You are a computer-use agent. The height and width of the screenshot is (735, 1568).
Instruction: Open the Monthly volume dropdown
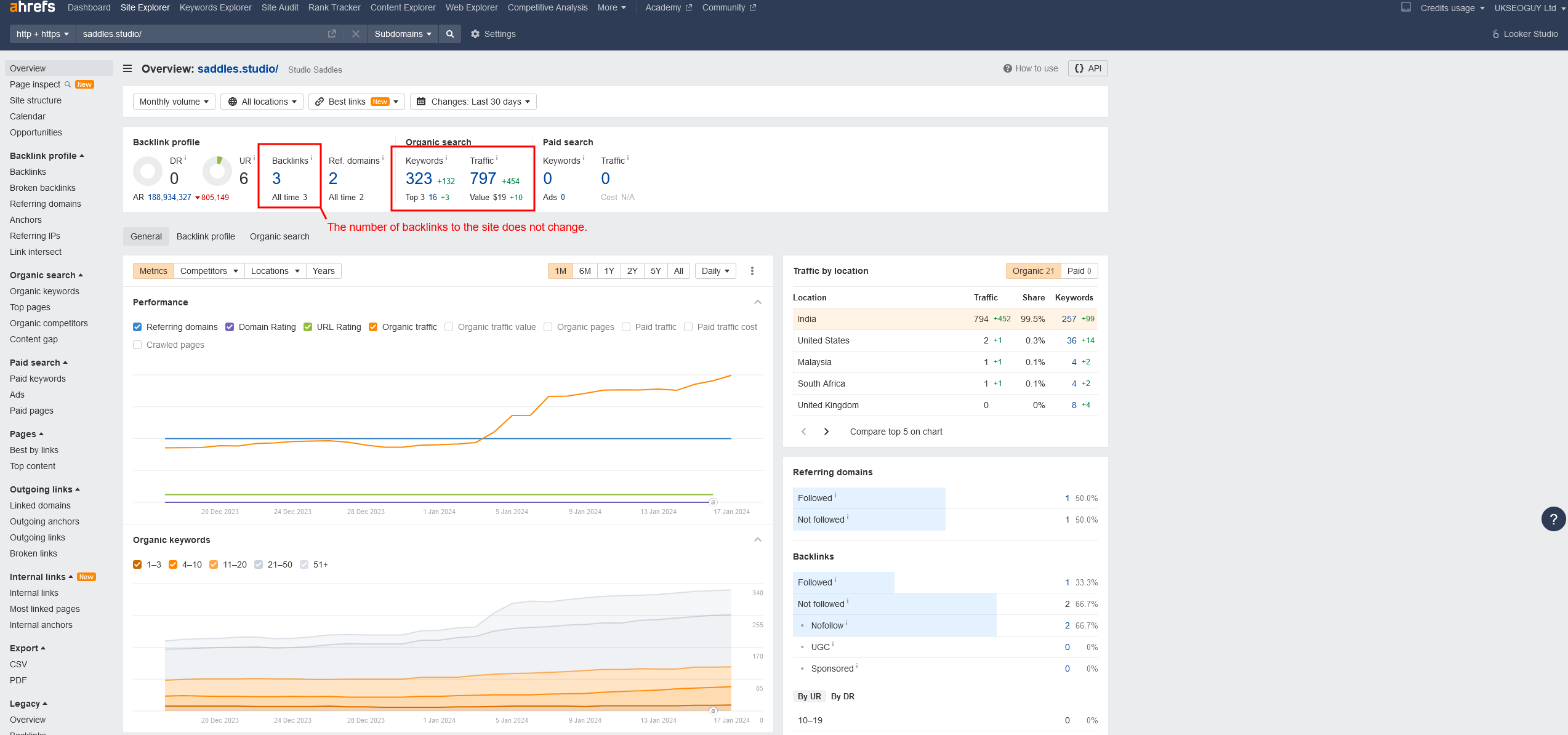click(x=174, y=102)
